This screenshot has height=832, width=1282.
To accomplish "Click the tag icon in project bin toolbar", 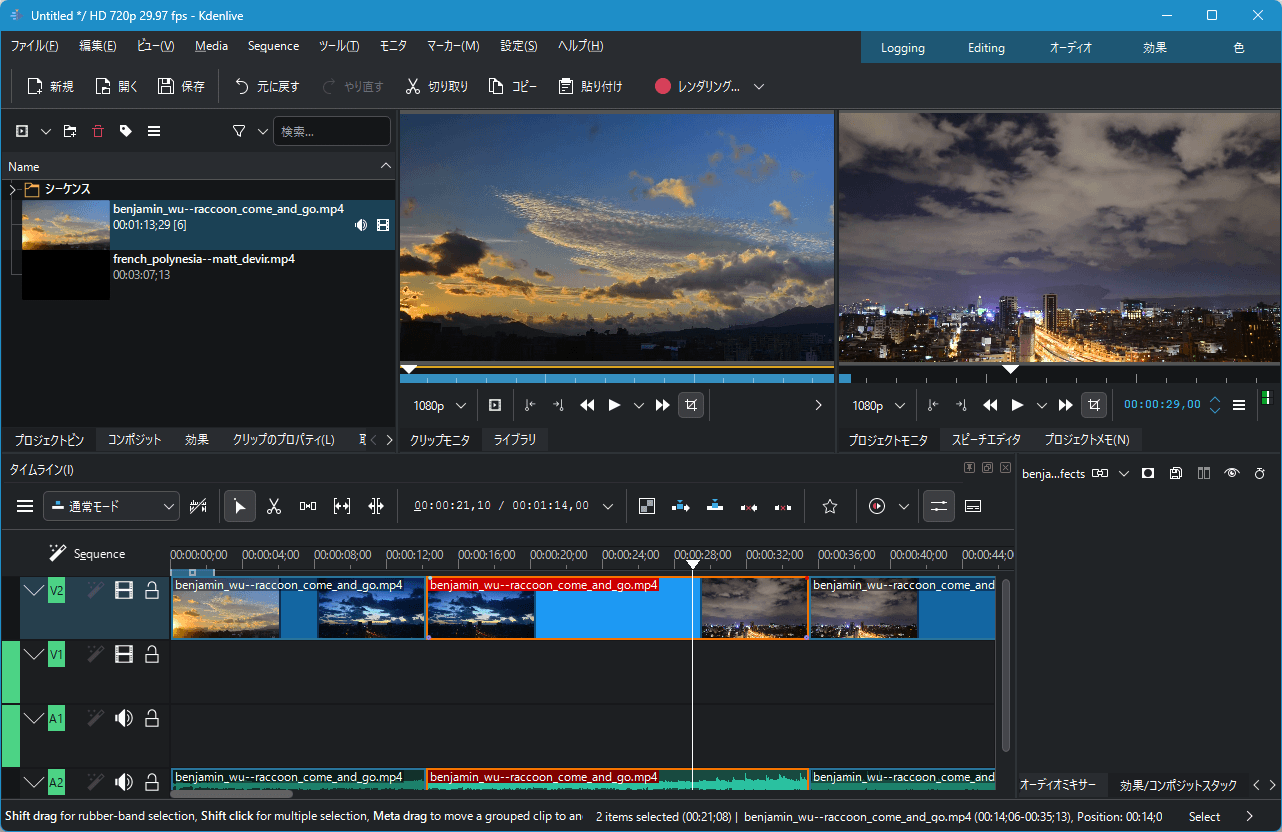I will pos(125,131).
